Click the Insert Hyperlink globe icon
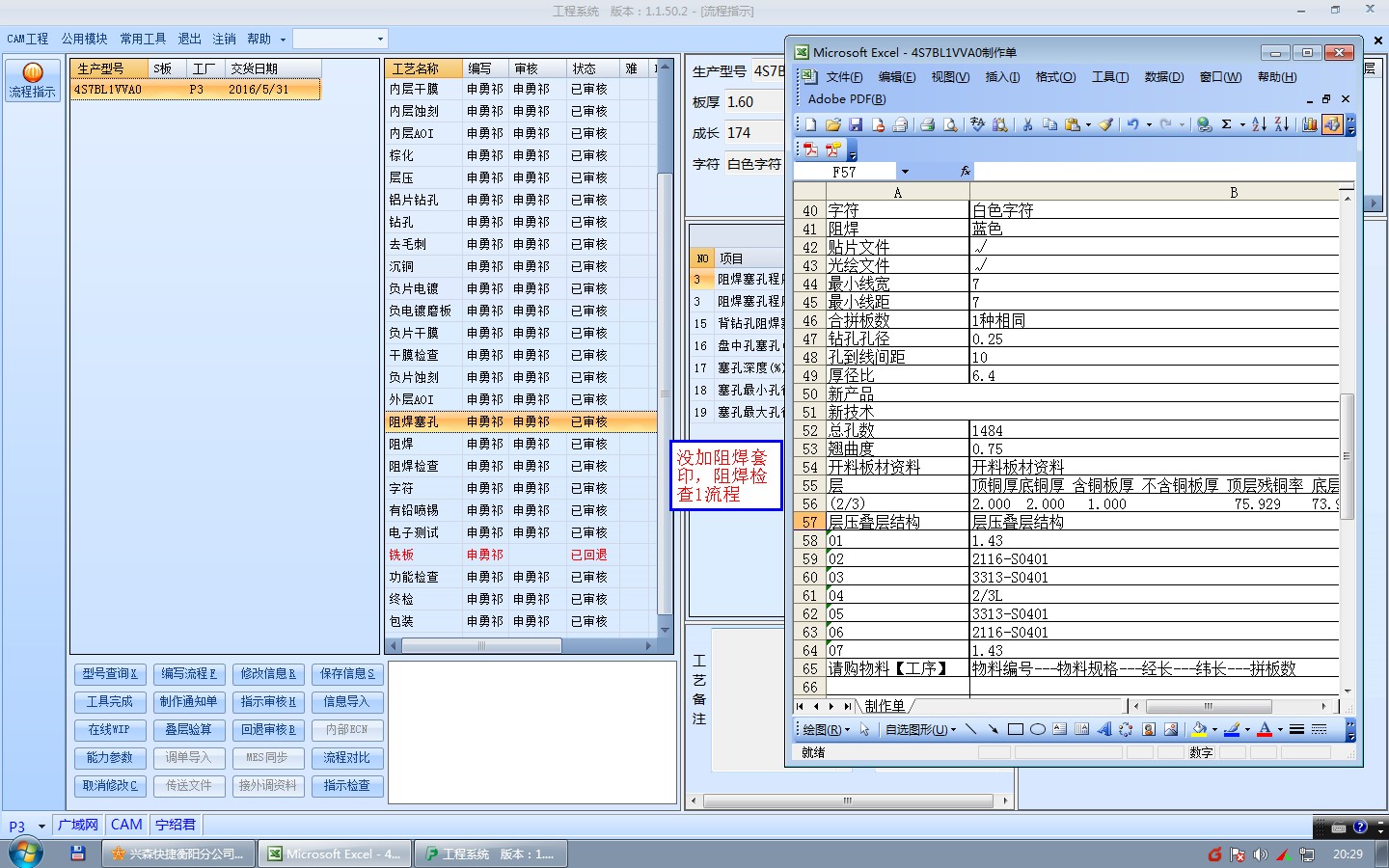The width and height of the screenshot is (1389, 868). point(1204,124)
